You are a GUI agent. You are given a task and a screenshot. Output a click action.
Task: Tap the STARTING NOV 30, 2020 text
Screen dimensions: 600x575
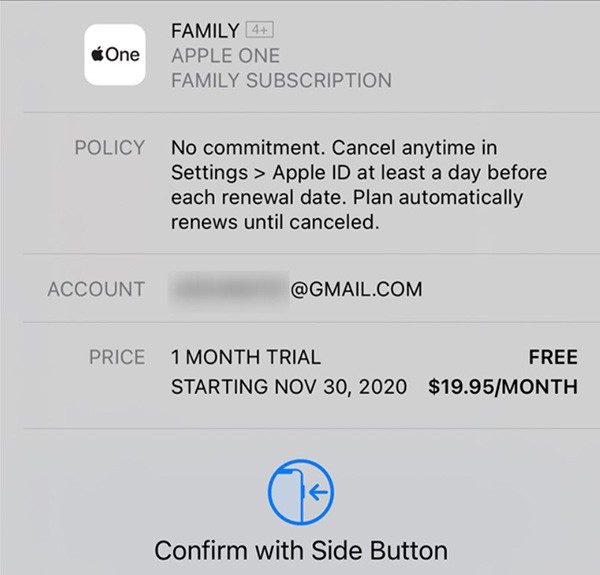click(289, 386)
